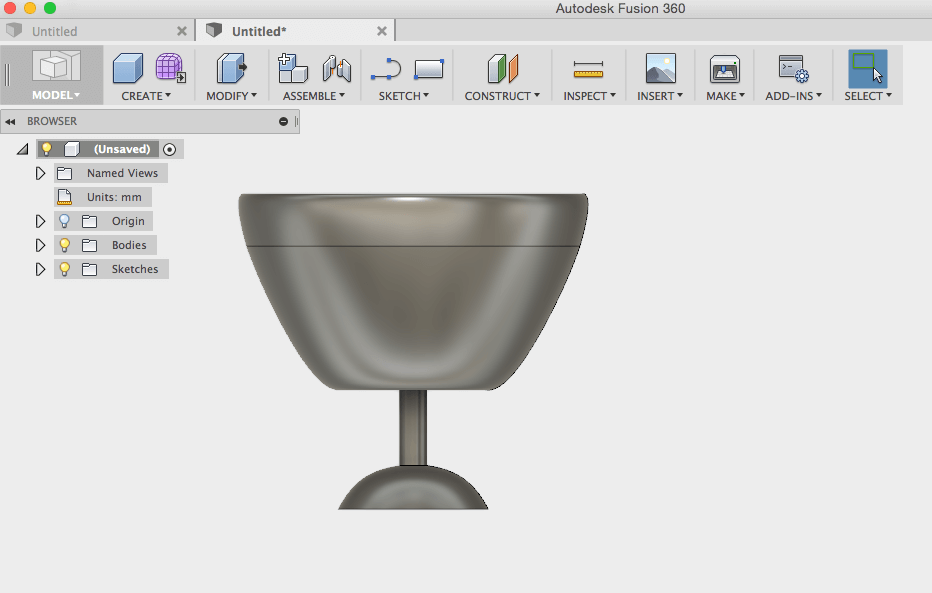Close the Untitled* tab
This screenshot has width=932, height=593.
382,31
